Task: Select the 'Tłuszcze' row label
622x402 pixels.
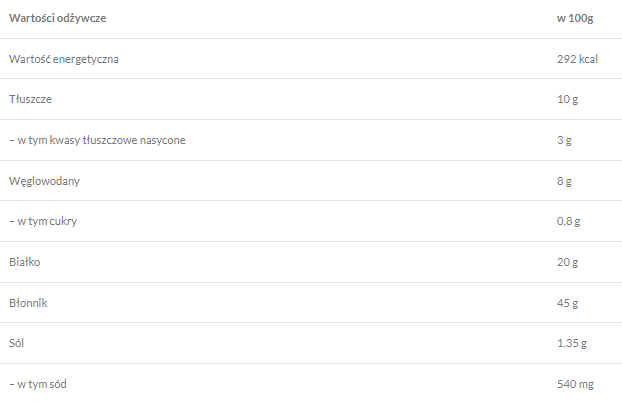Action: pos(30,100)
